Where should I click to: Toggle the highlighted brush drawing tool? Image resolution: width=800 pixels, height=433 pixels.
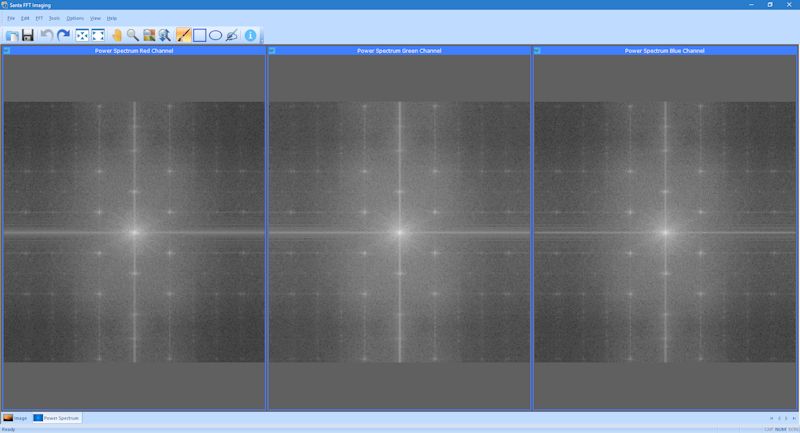coord(183,36)
